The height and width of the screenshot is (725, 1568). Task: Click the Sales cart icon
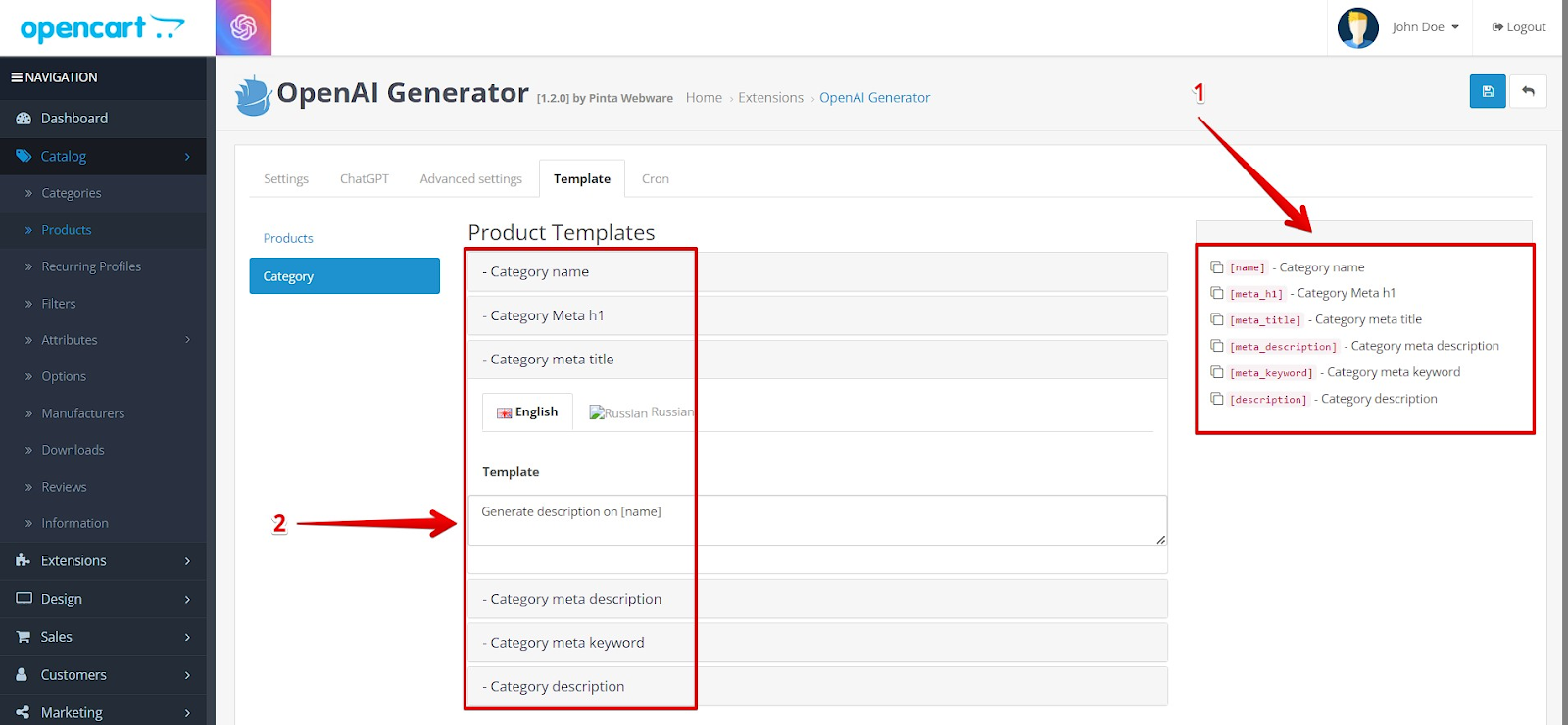click(x=24, y=637)
